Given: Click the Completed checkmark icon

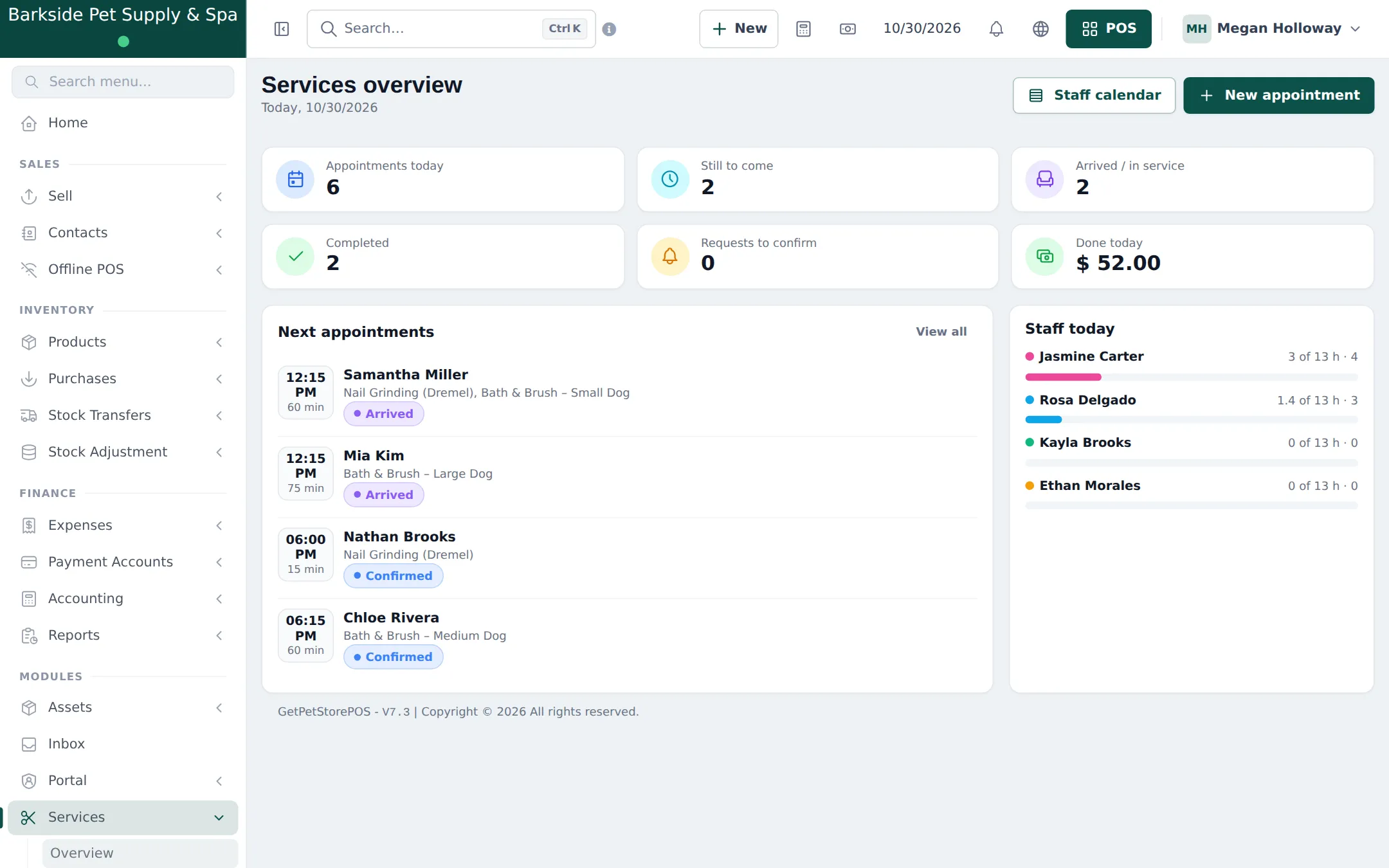Looking at the screenshot, I should click(295, 257).
